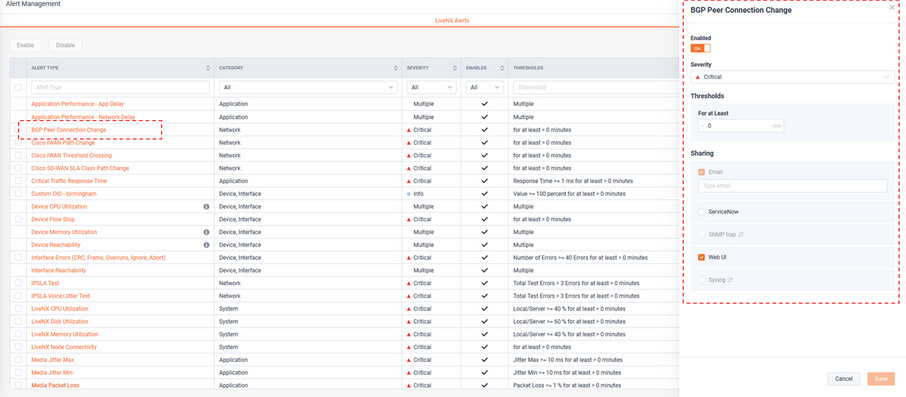Close the BGP Peer Connection Change panel
The width and height of the screenshot is (906, 397).
[x=892, y=8]
